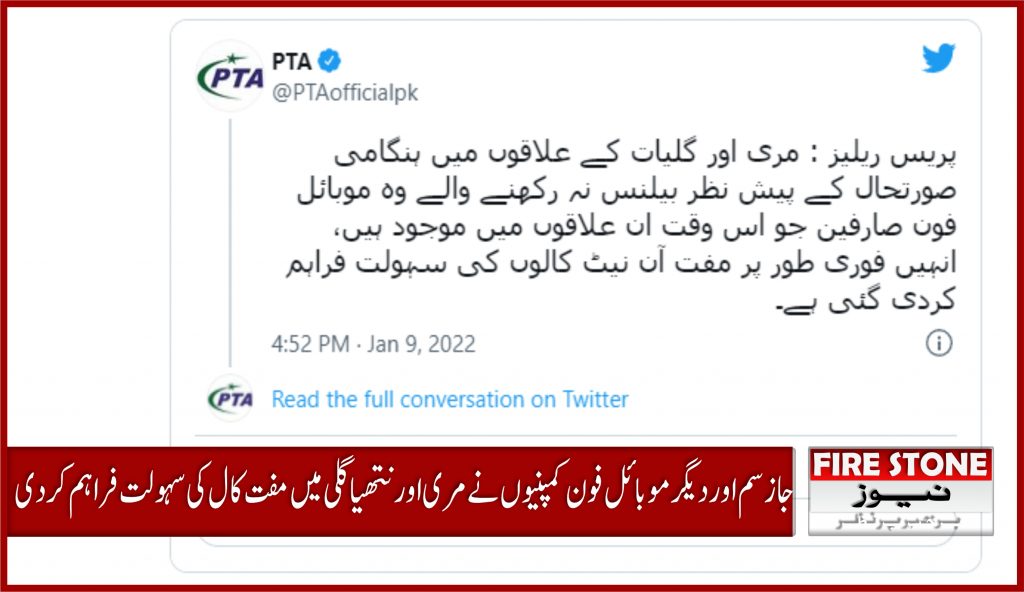Open the tweet info circle icon

tap(939, 342)
